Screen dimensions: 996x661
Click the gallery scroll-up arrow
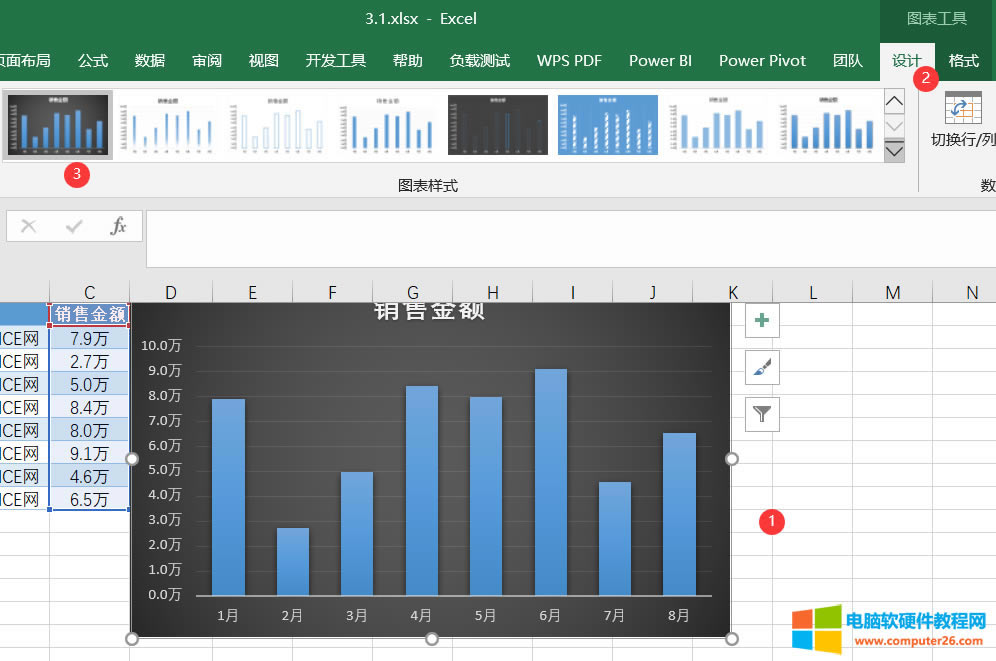coord(893,100)
